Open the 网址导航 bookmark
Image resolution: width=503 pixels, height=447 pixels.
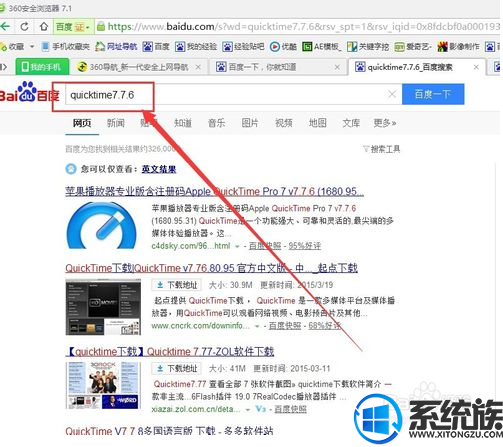click(x=116, y=47)
